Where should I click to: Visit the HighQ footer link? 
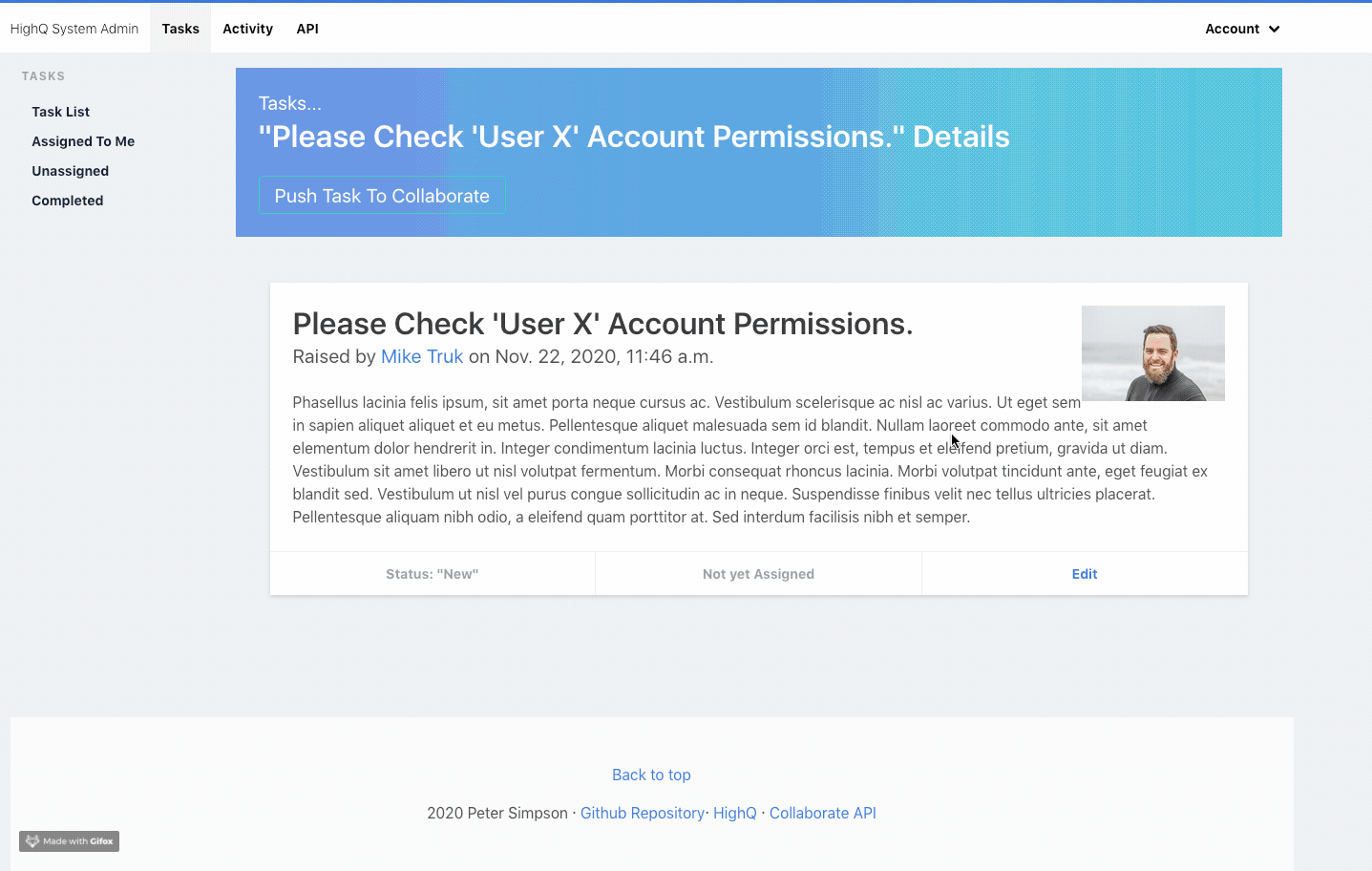click(x=734, y=813)
